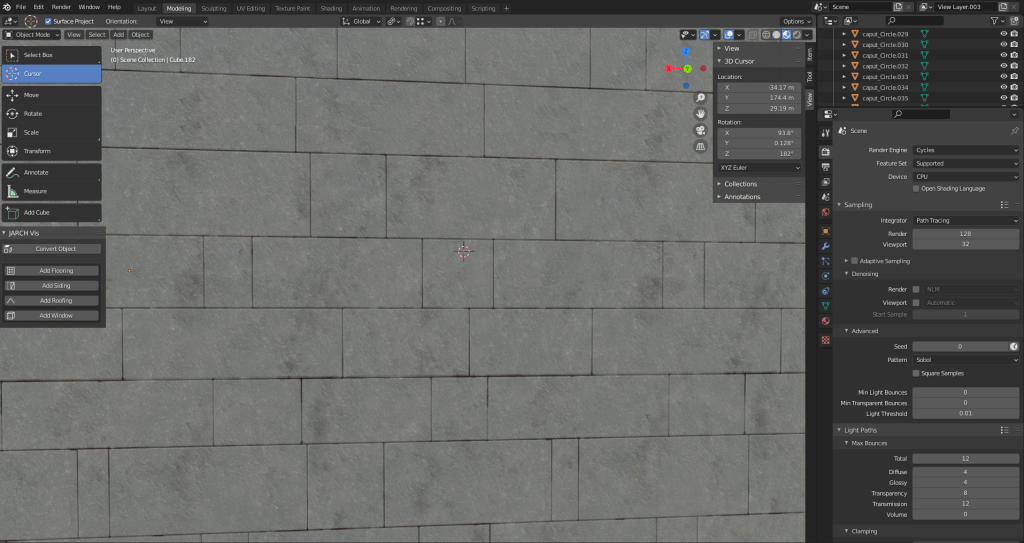Open the Render menu
This screenshot has width=1024, height=543.
click(61, 7)
